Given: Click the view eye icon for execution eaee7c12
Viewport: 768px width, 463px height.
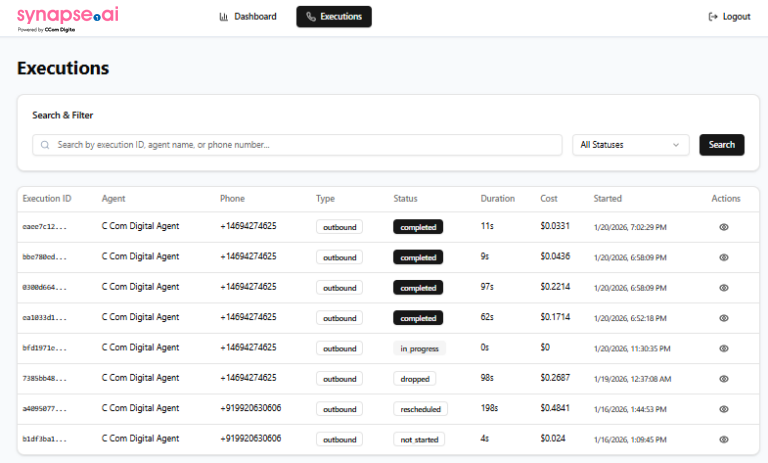Looking at the screenshot, I should click(x=724, y=227).
